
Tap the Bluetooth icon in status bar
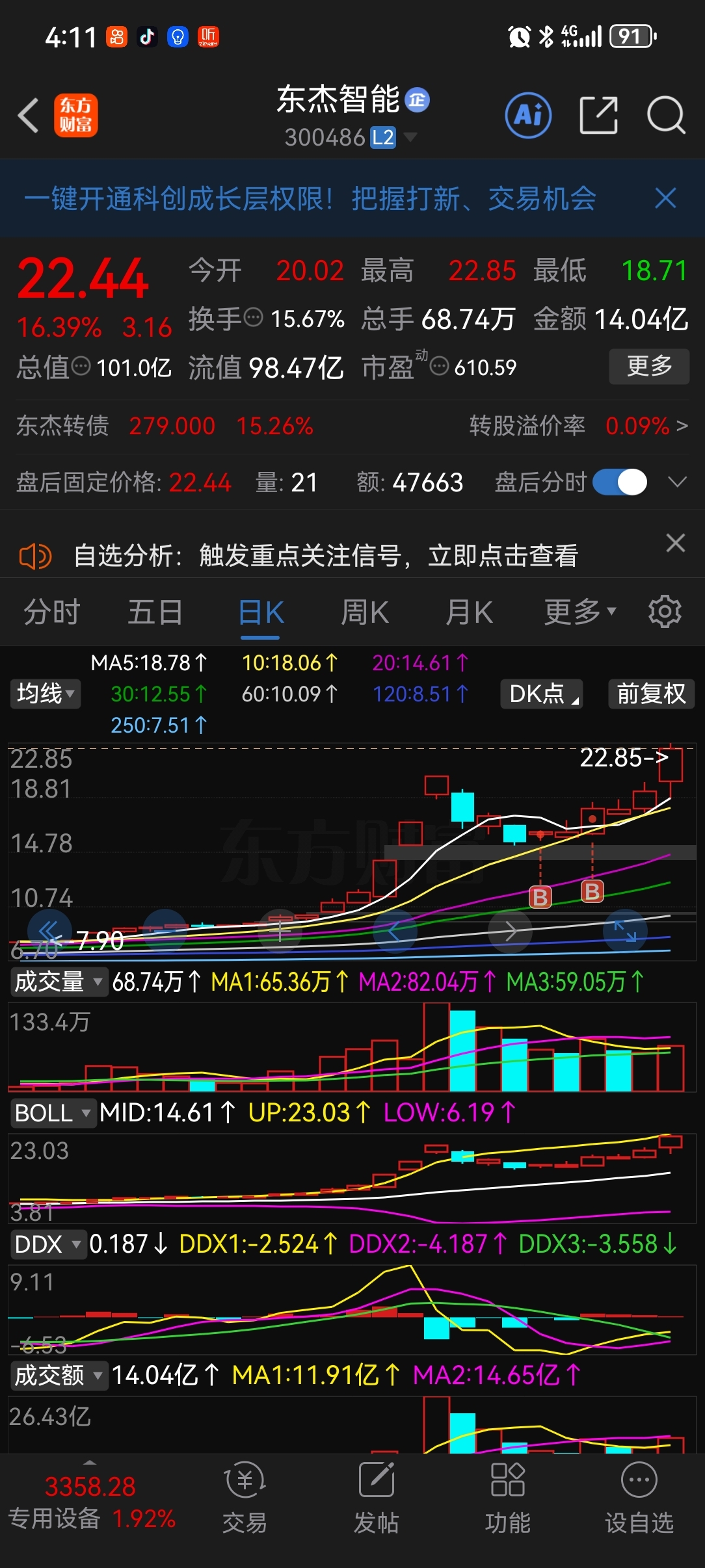pos(546,36)
